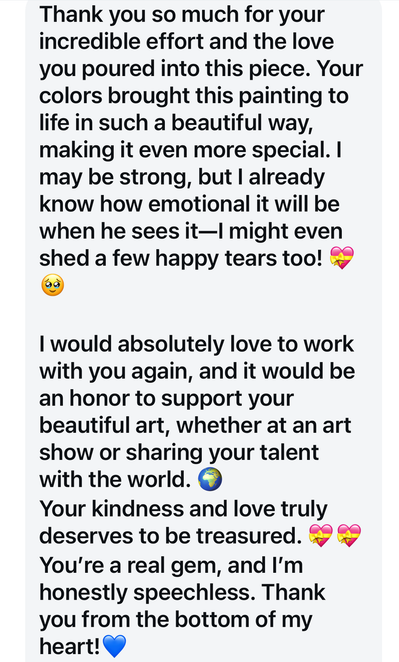This screenshot has height=662, width=399.
Task: Click the line "making it even more special. I"
Action: [x=190, y=150]
